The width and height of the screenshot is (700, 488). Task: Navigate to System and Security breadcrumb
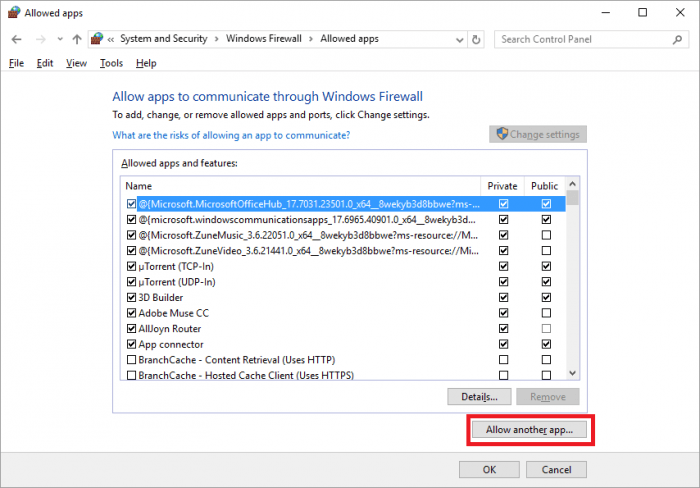pyautogui.click(x=164, y=39)
